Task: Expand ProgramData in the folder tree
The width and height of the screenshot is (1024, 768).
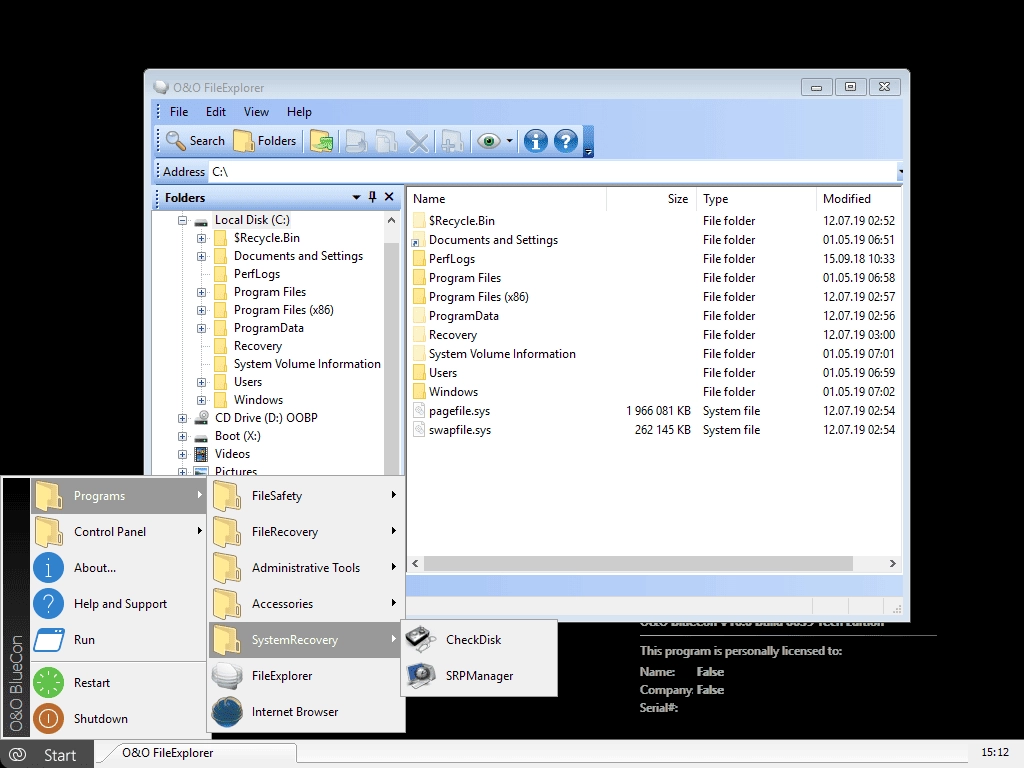Action: pyautogui.click(x=201, y=328)
